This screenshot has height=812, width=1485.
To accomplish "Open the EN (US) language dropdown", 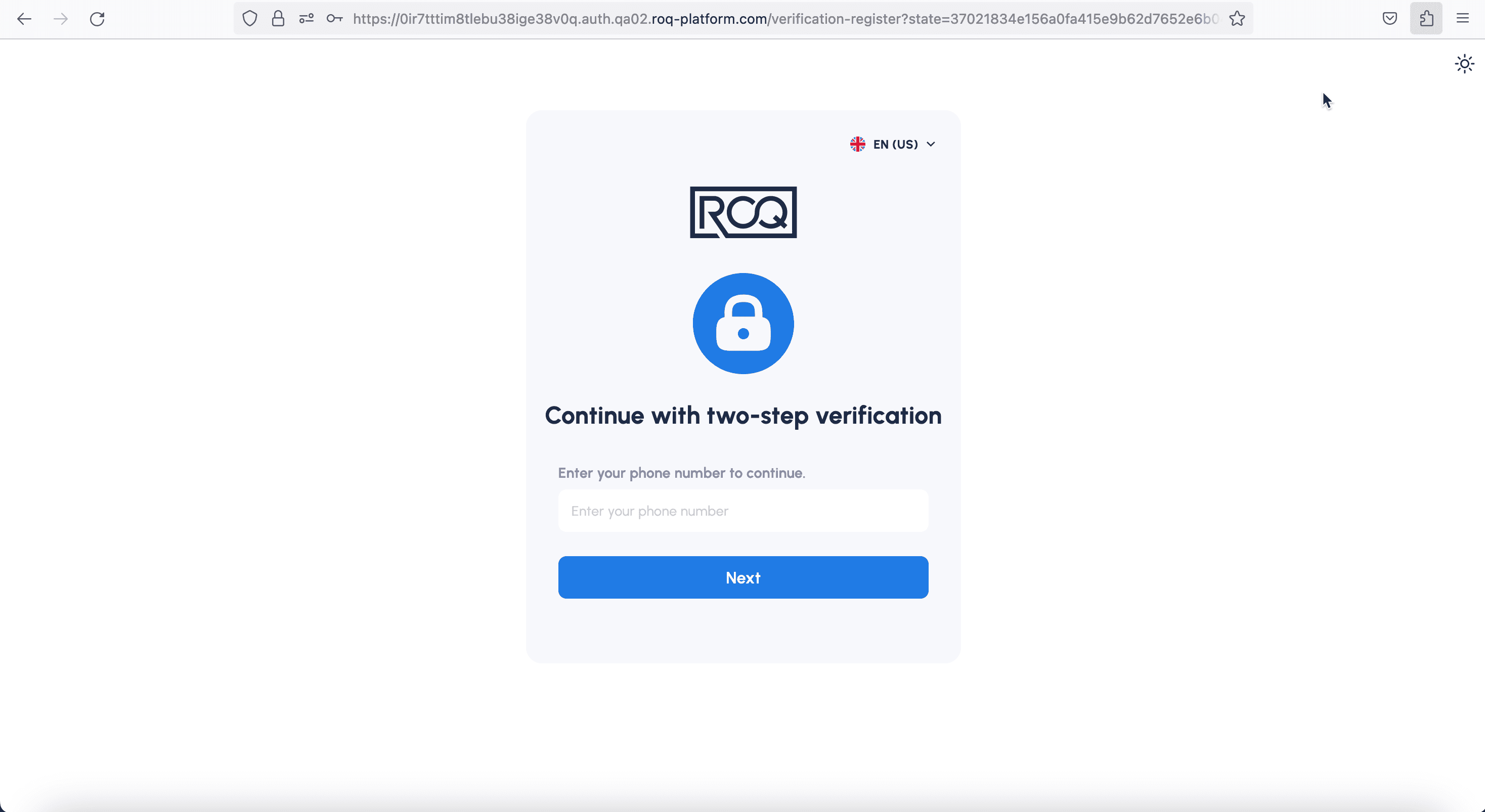I will tap(892, 144).
